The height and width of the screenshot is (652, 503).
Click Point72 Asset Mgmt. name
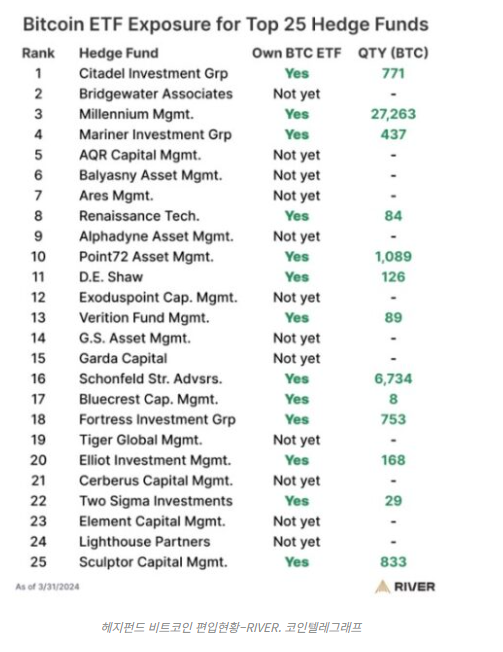point(146,257)
